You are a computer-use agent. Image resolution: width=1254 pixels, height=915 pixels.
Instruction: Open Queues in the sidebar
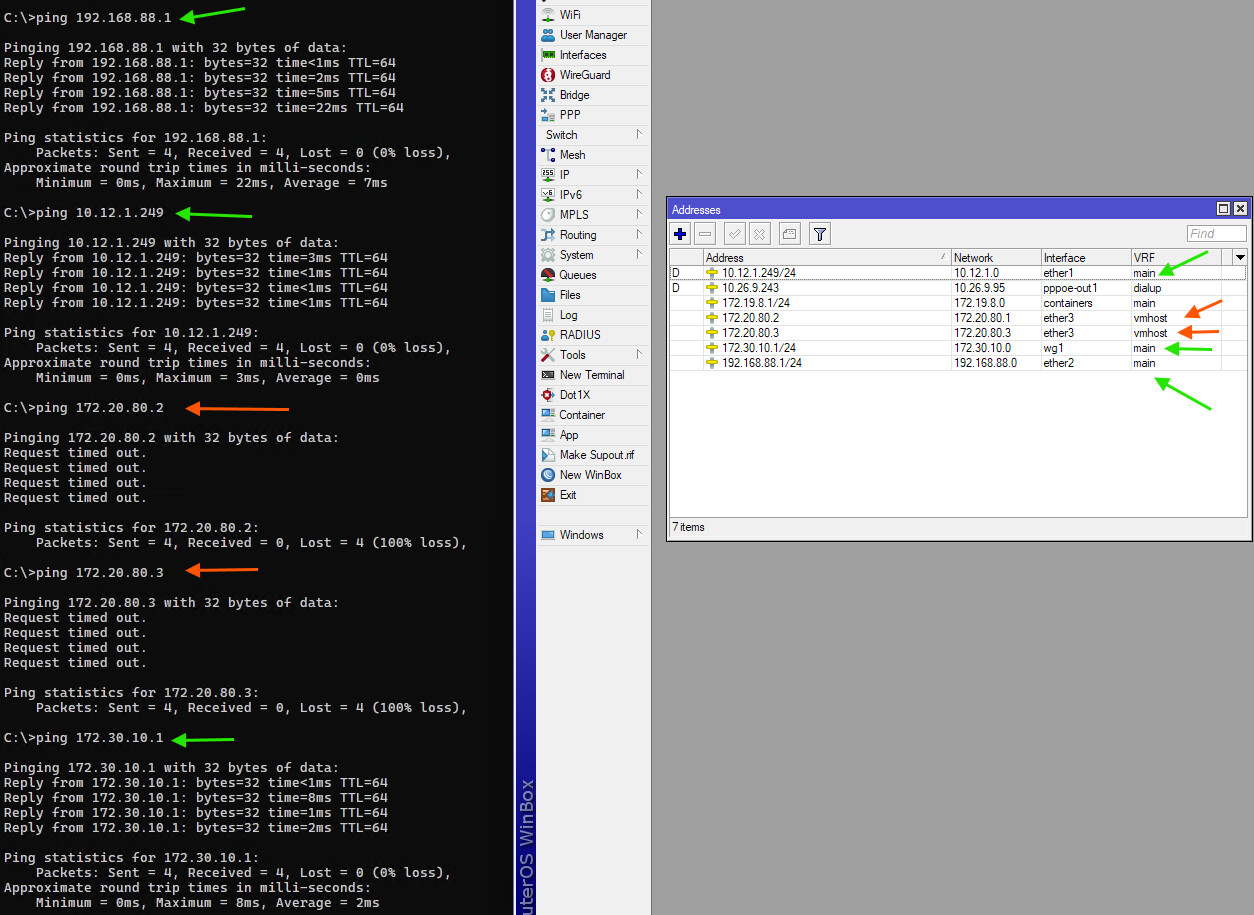577,275
